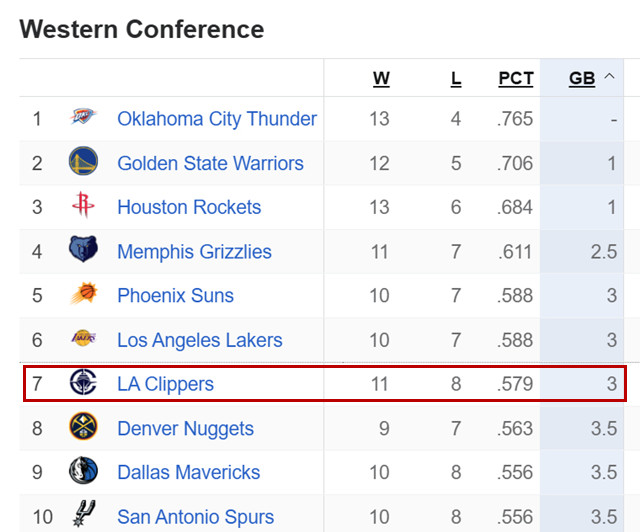
Task: Open the Memphis Grizzlies team link
Action: [194, 252]
